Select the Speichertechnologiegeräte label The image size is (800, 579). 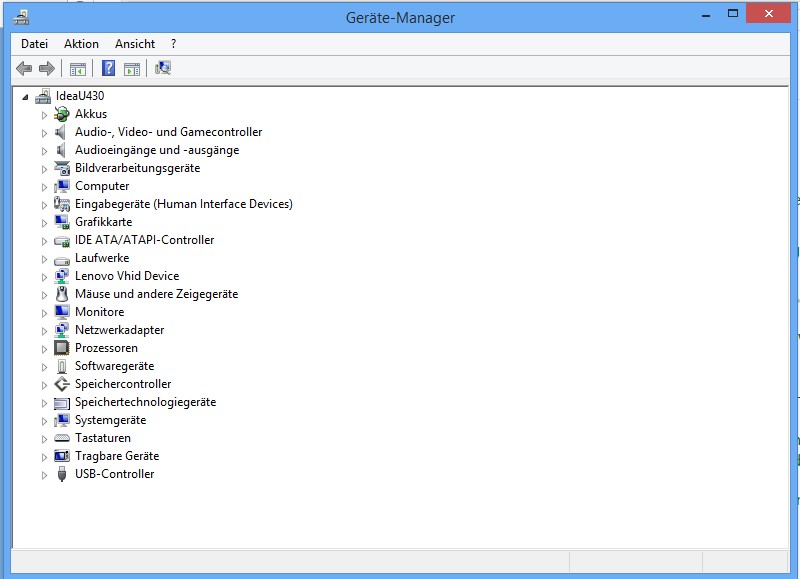point(145,402)
